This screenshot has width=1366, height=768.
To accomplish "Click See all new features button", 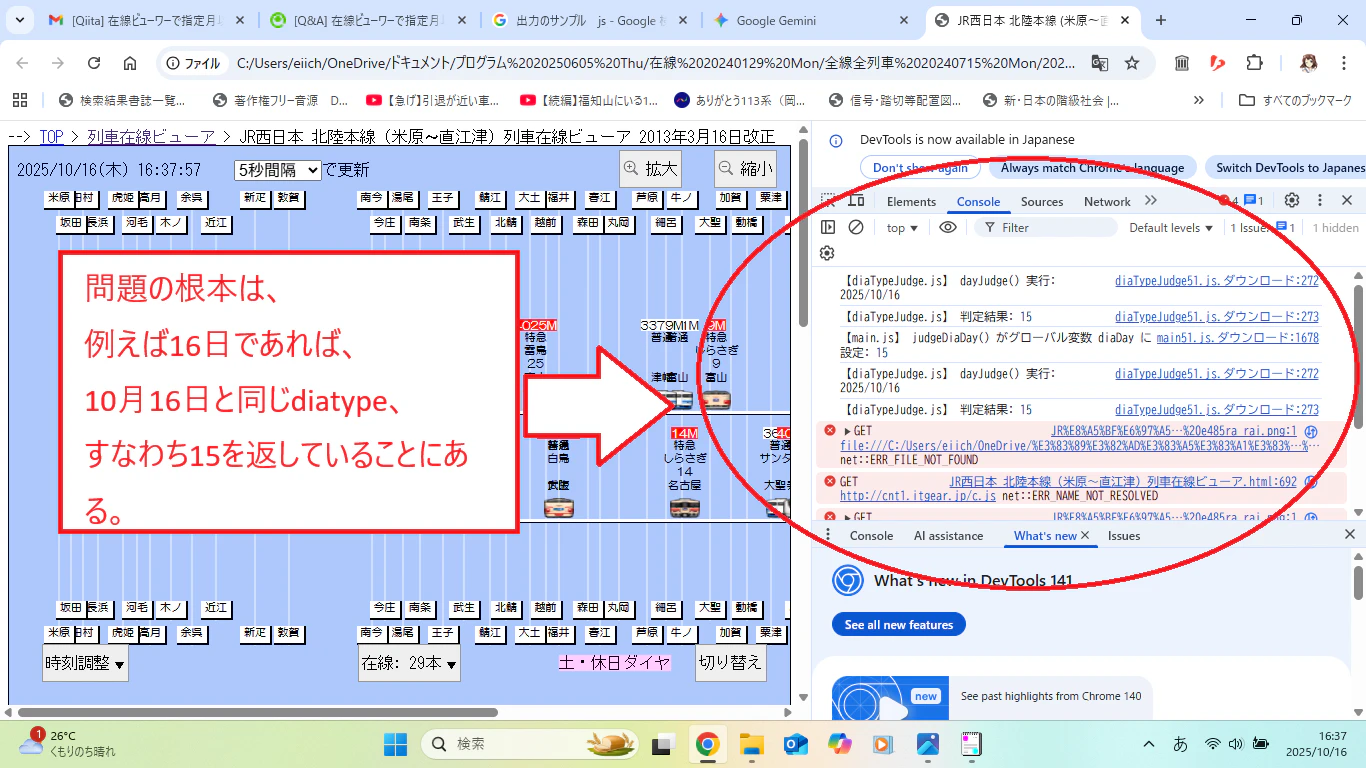I will pyautogui.click(x=898, y=625).
